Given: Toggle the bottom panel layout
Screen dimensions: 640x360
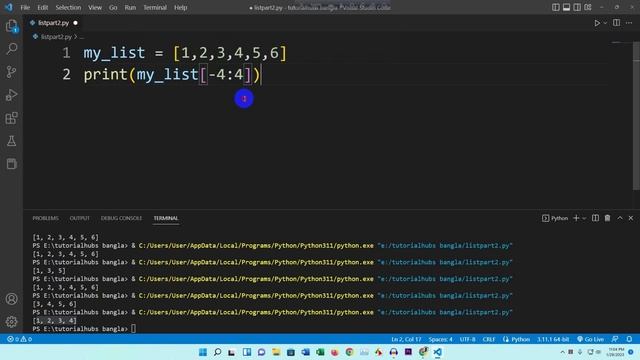Looking at the screenshot, I should tap(567, 7).
